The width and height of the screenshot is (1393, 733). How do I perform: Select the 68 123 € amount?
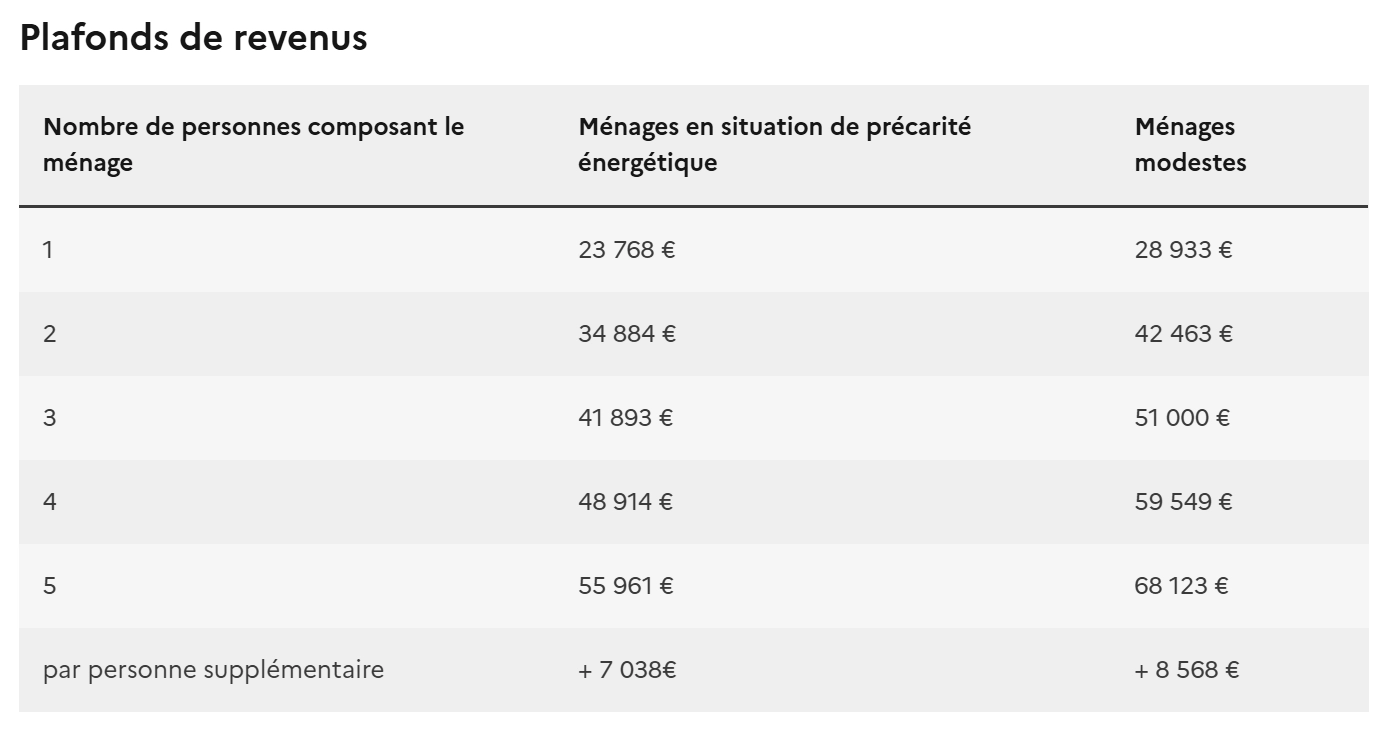pyautogui.click(x=1181, y=586)
